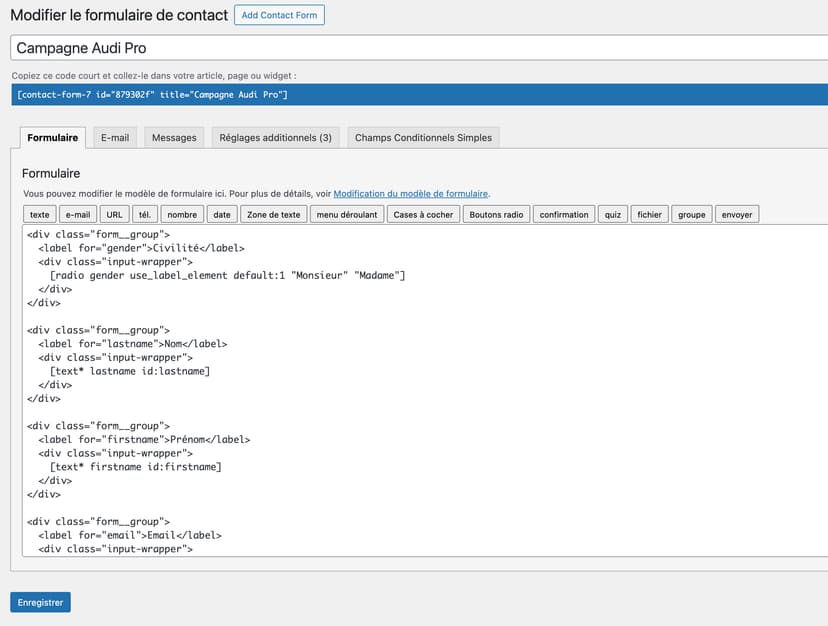828x626 pixels.
Task: Open Modification du modèle de formulaire link
Action: (411, 194)
